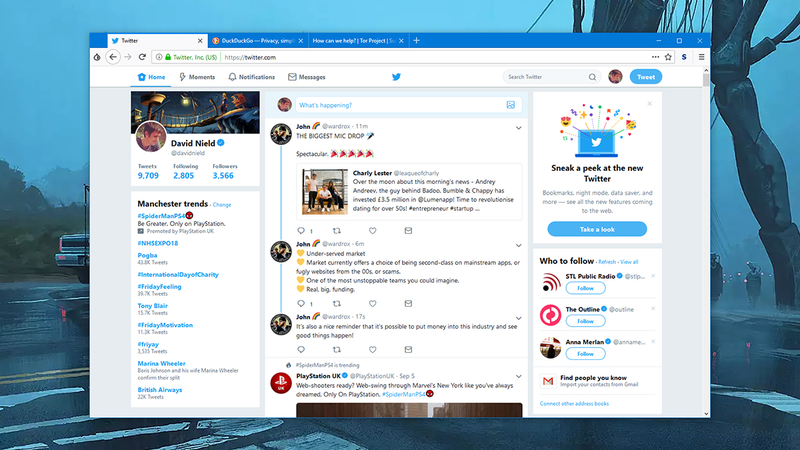The height and width of the screenshot is (450, 800).
Task: Click the browser forward arrow
Action: tap(128, 57)
